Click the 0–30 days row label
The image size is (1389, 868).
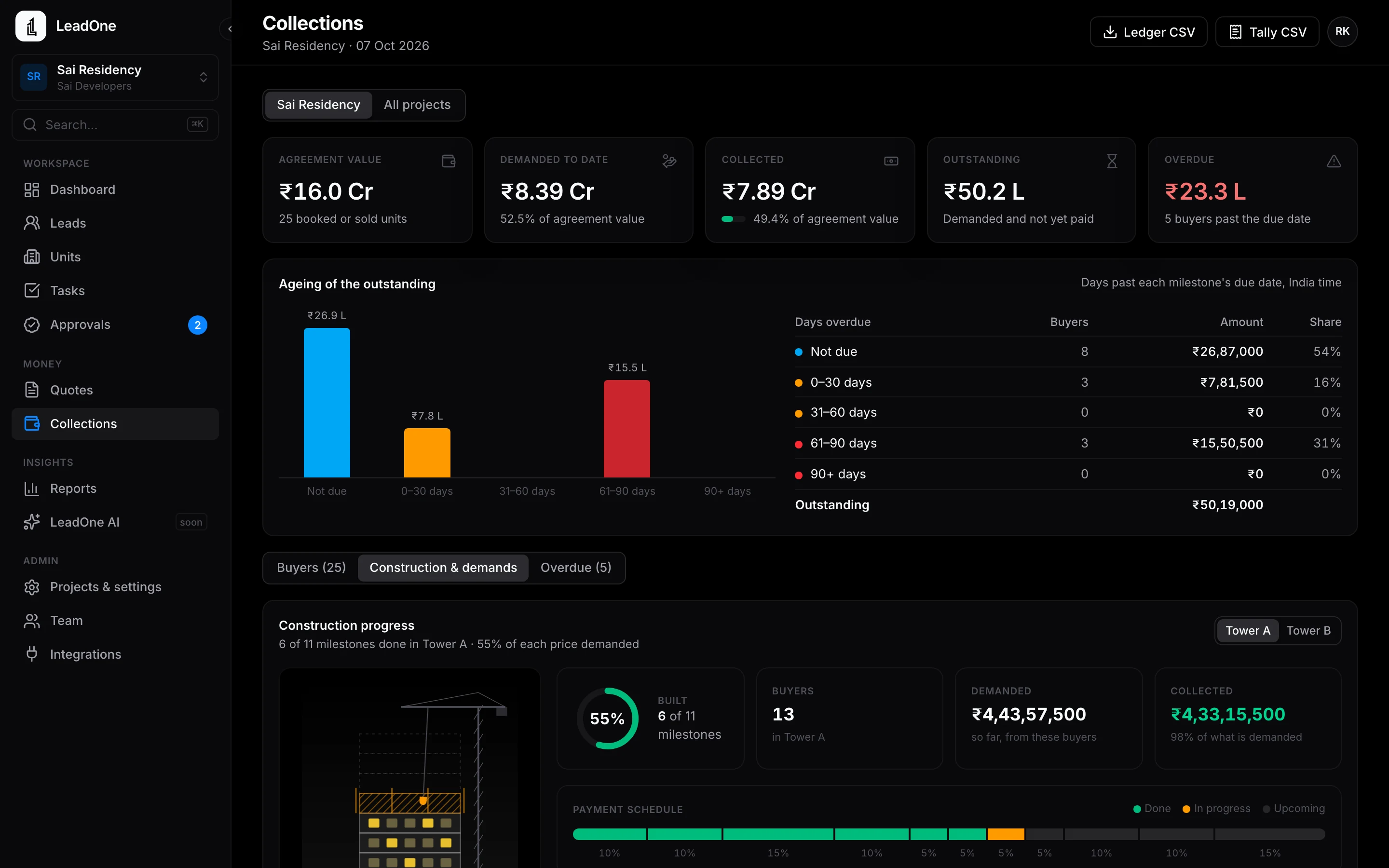point(841,382)
